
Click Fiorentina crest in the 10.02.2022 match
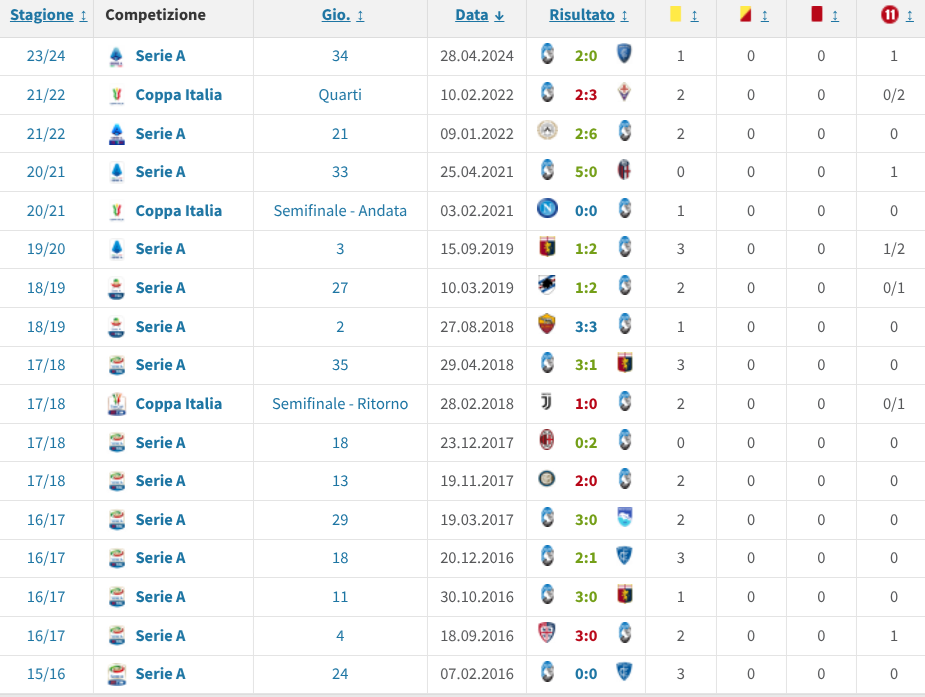[x=625, y=95]
